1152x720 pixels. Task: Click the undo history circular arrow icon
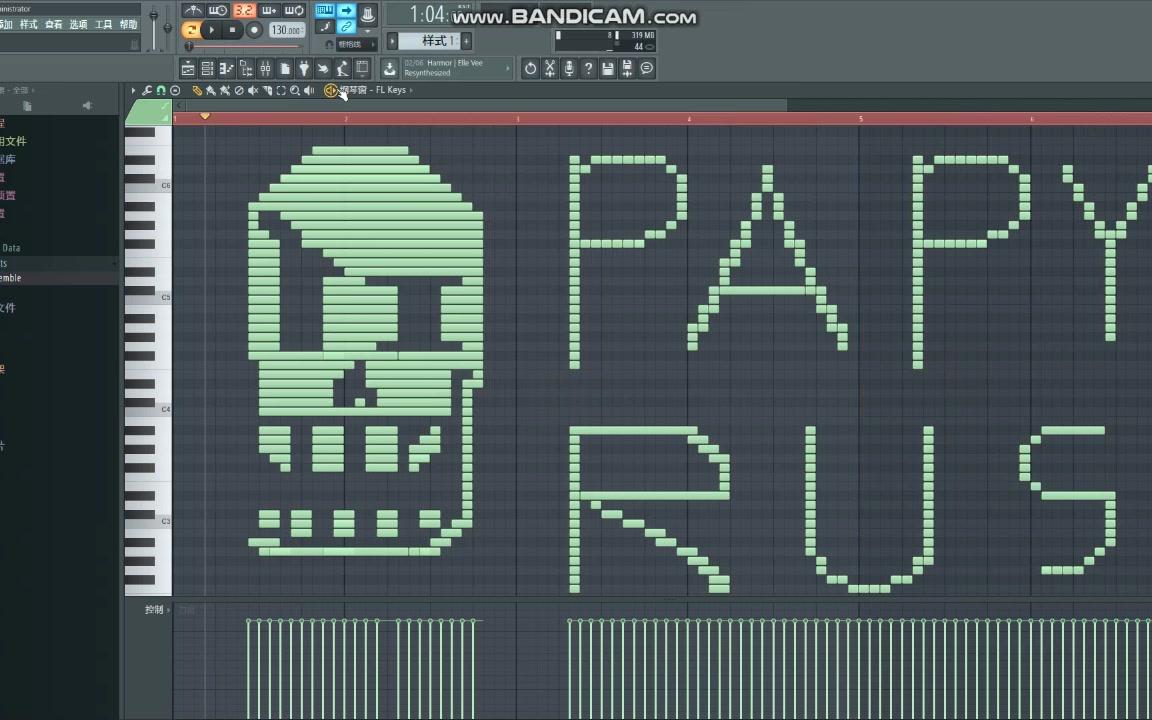530,68
